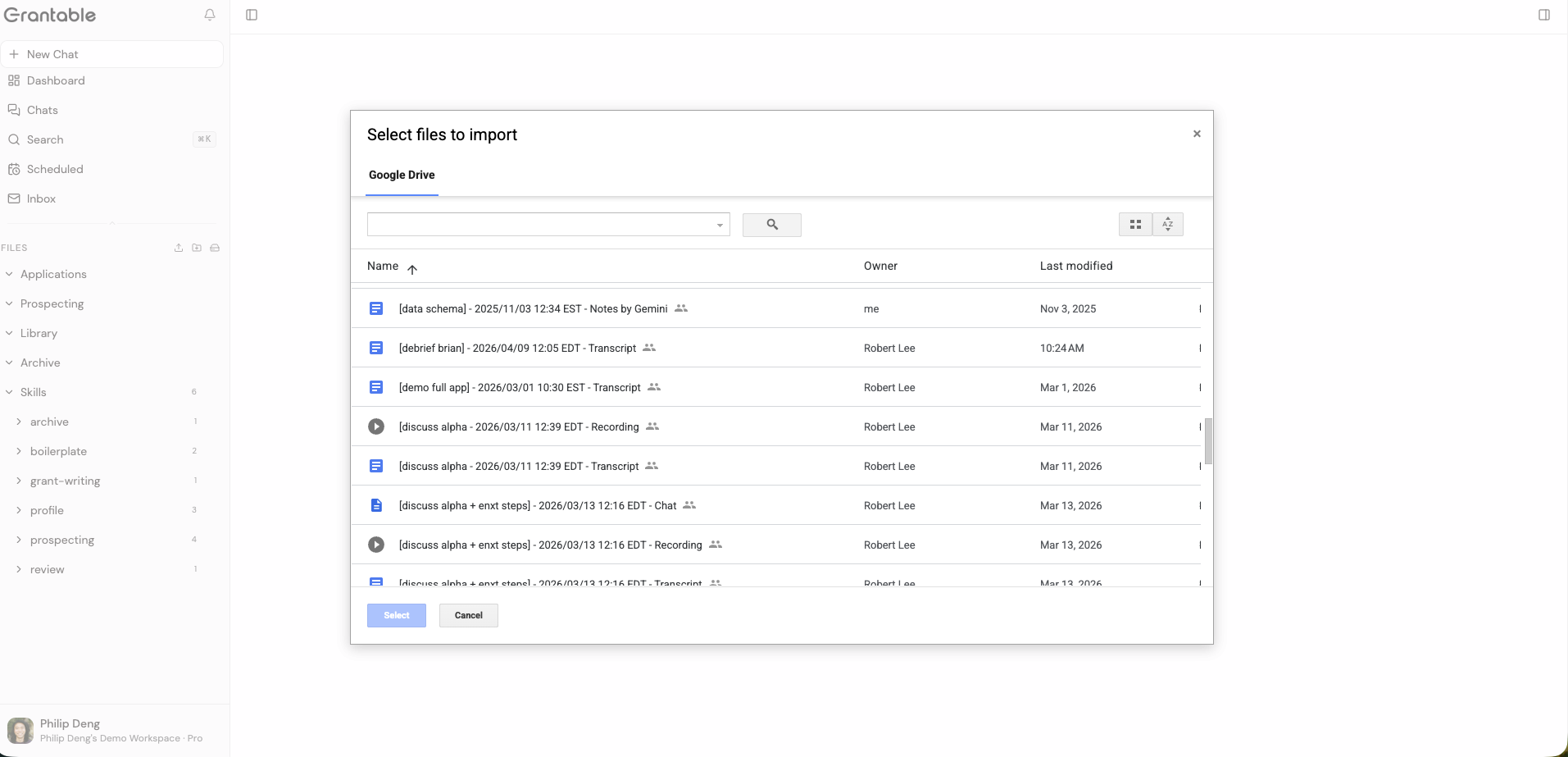Viewport: 1568px width, 757px height.
Task: Switch to grid view in file picker
Action: (1135, 225)
